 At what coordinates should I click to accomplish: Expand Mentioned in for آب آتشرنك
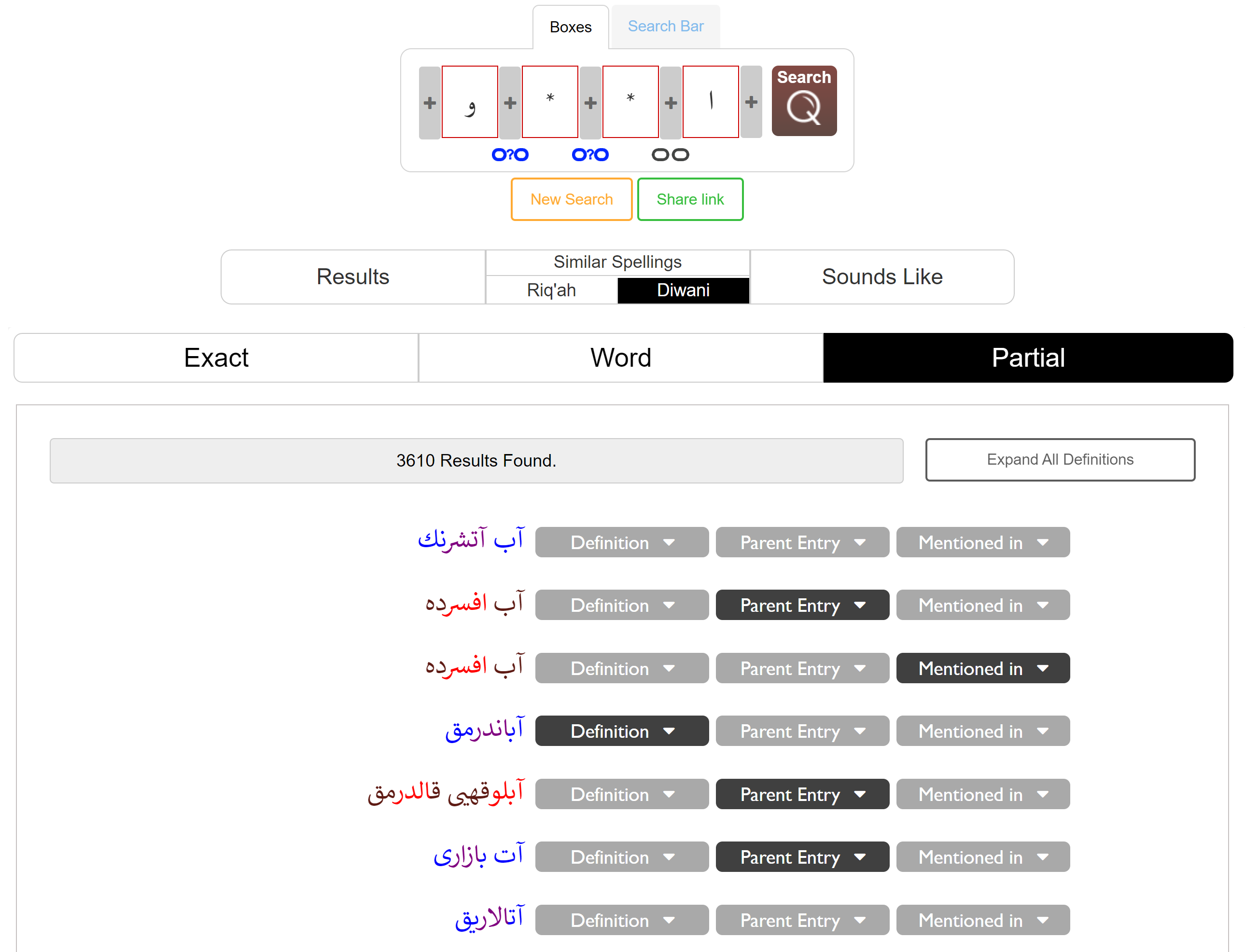[982, 542]
